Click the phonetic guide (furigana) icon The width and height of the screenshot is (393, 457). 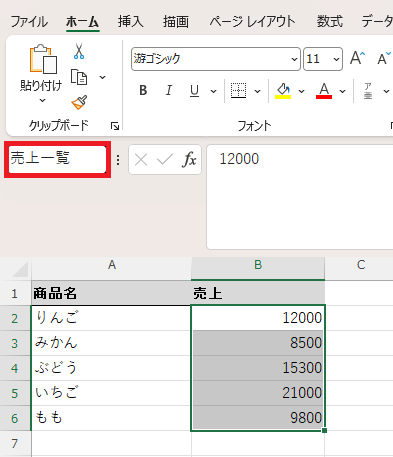pos(368,91)
